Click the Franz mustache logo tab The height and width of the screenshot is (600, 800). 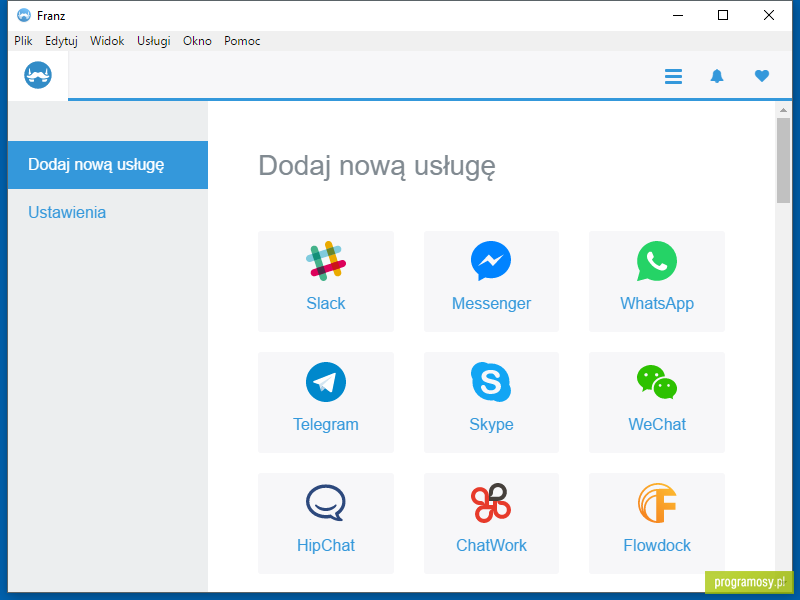tap(38, 76)
